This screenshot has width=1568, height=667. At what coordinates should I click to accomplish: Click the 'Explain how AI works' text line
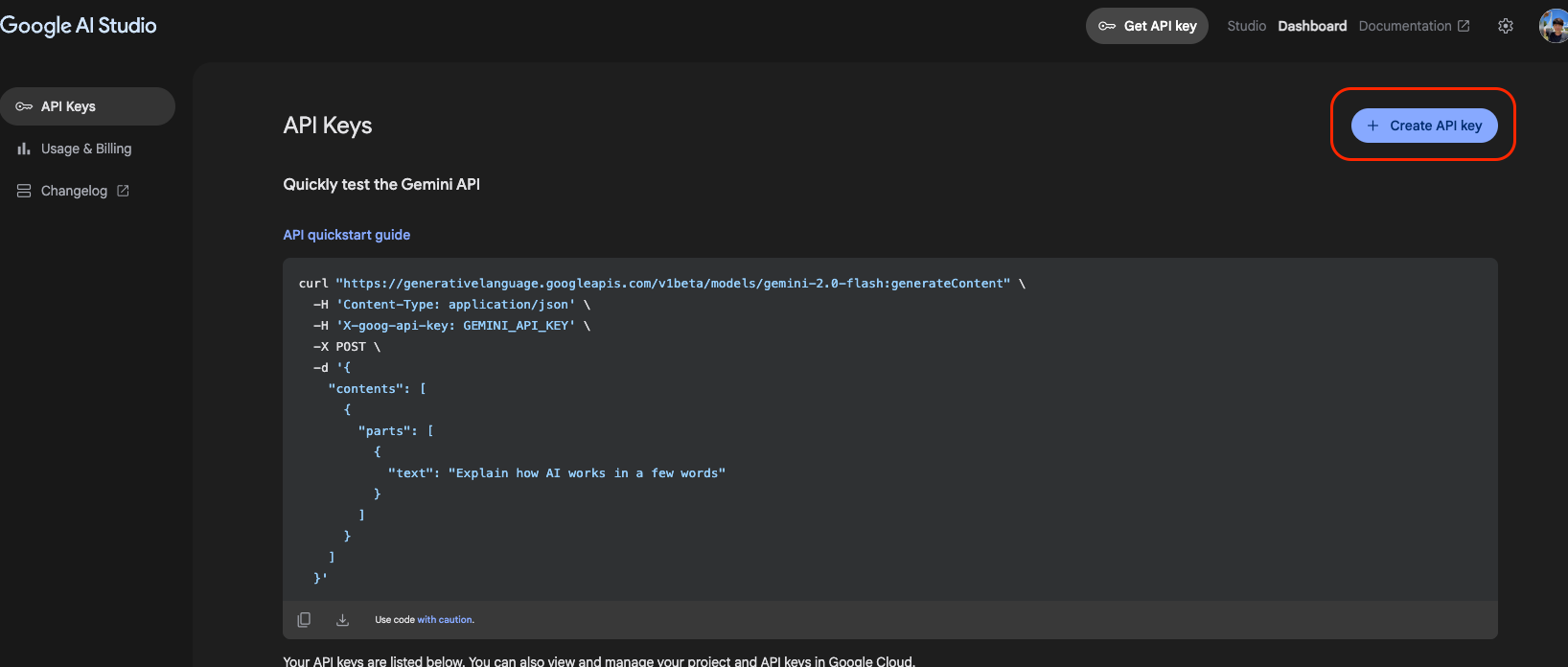(x=557, y=473)
